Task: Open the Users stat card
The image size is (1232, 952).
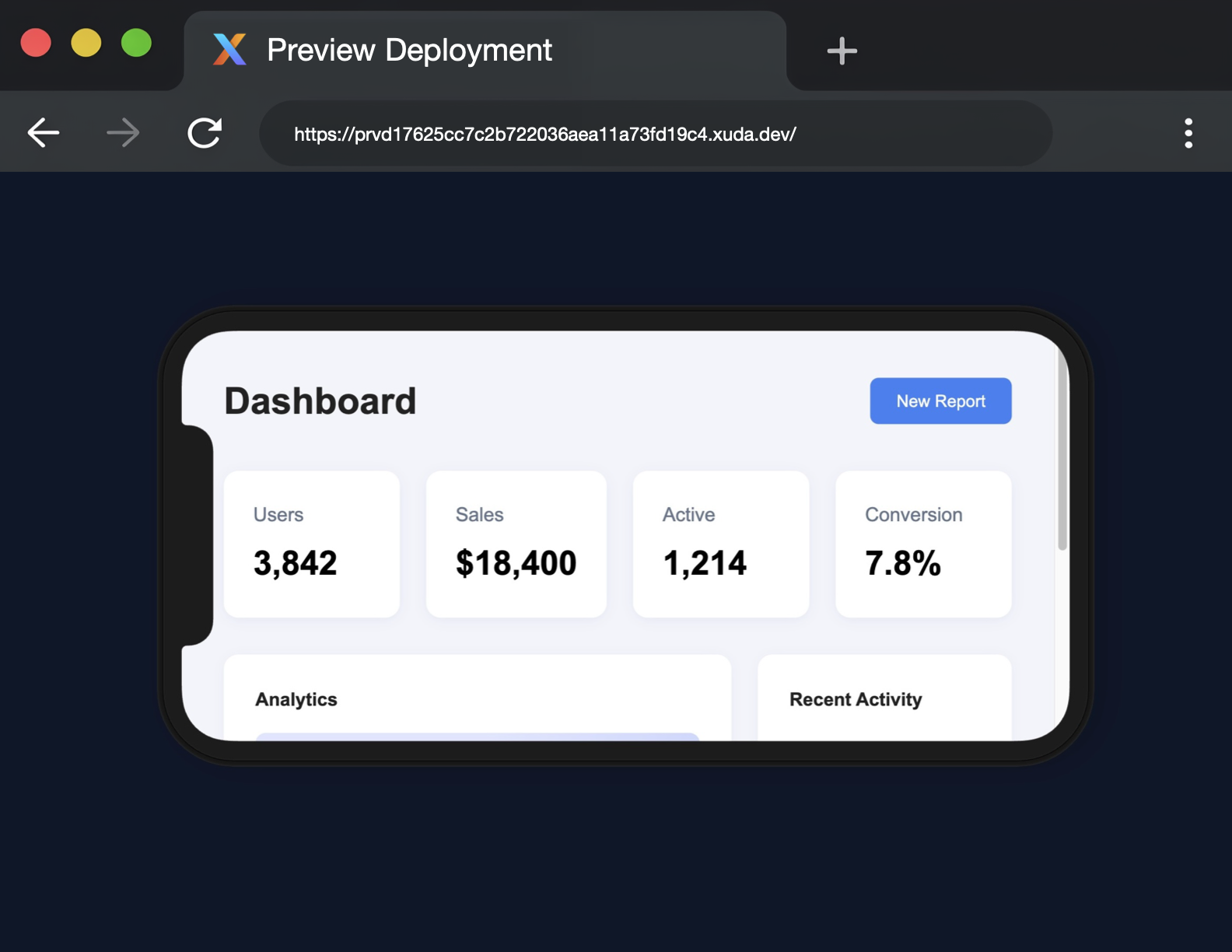Action: point(311,544)
